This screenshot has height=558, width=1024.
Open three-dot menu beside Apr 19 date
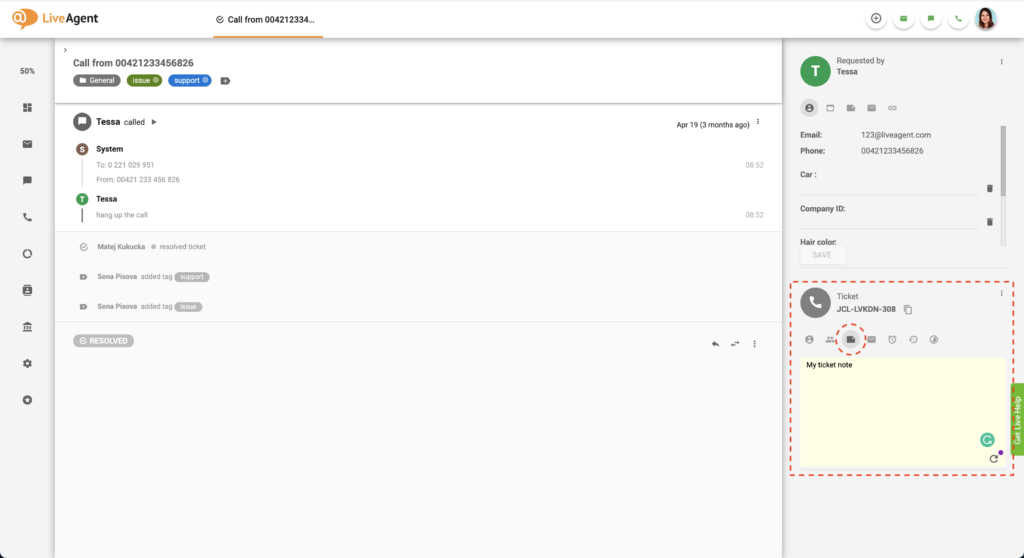[x=758, y=122]
